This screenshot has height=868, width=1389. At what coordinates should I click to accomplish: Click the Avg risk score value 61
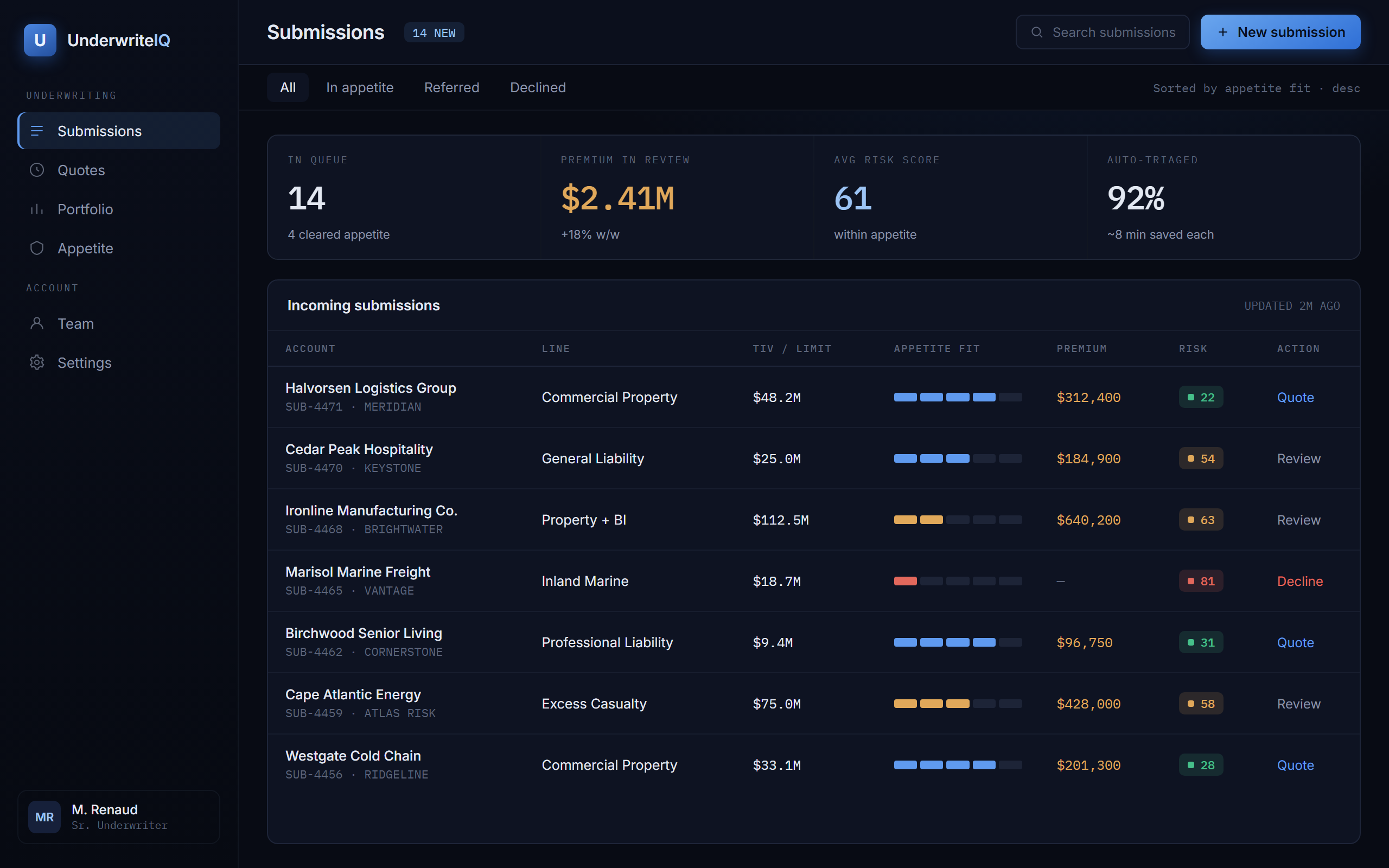tap(853, 199)
